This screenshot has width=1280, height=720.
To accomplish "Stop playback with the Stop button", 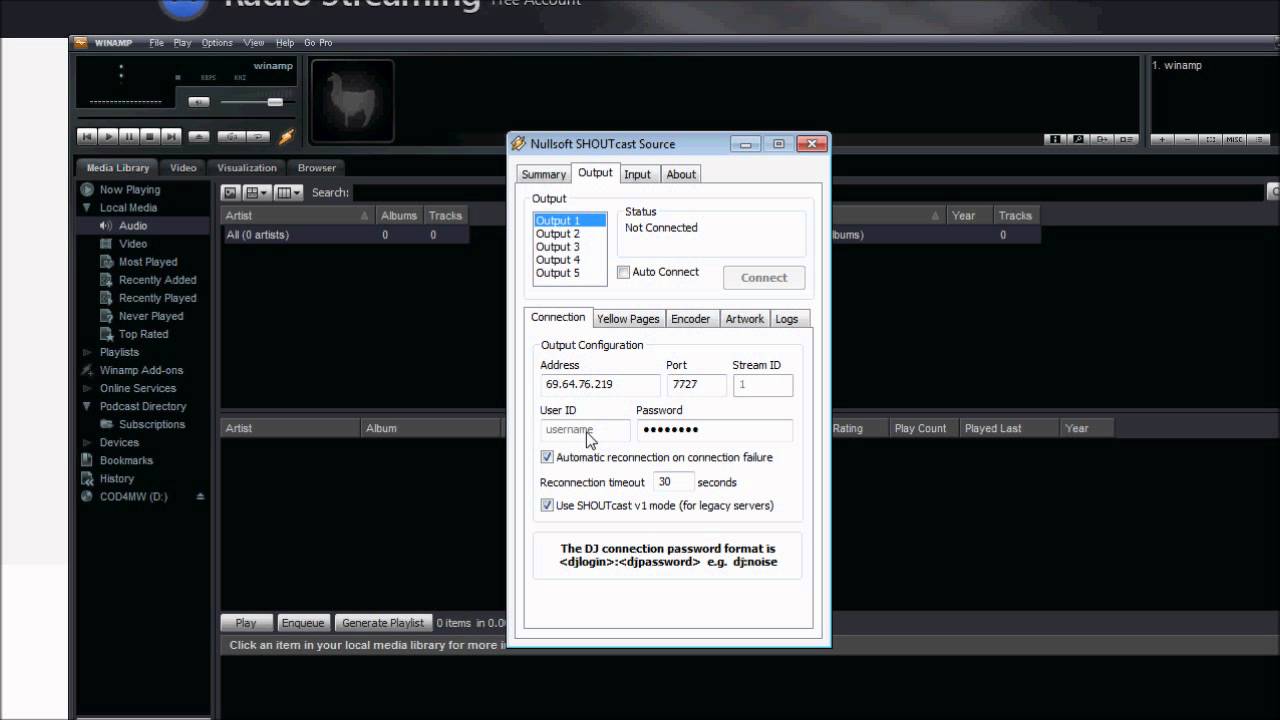I will coord(150,136).
